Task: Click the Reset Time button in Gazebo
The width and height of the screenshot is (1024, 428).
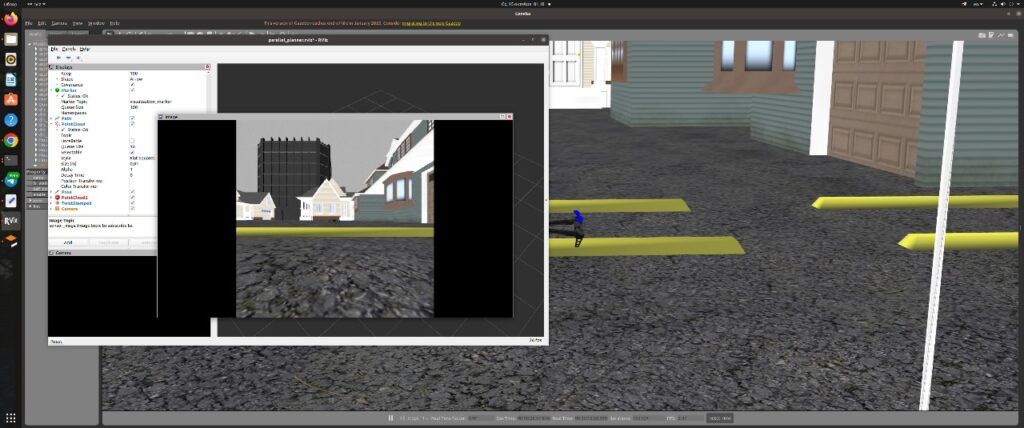Action: [x=720, y=418]
